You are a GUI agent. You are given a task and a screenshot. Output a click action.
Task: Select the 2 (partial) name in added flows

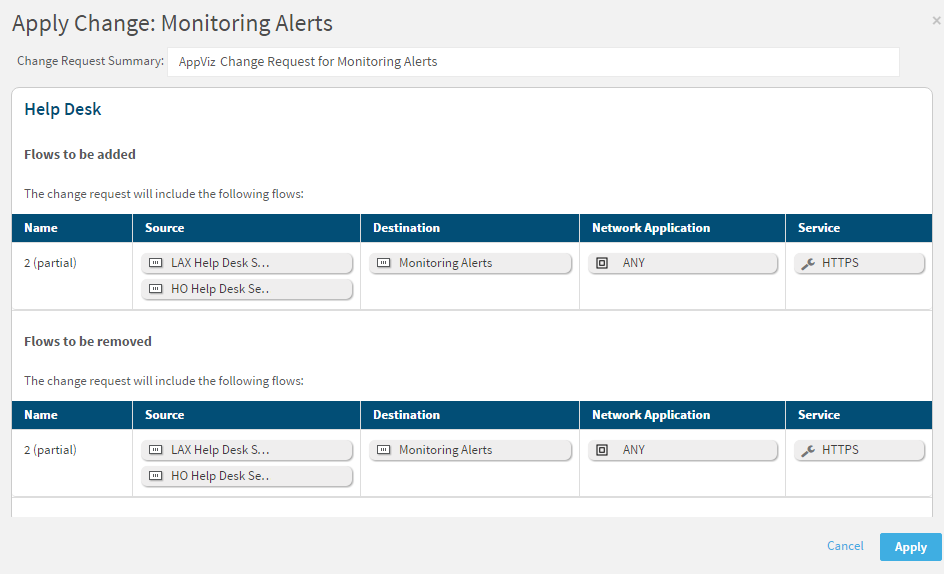click(50, 263)
